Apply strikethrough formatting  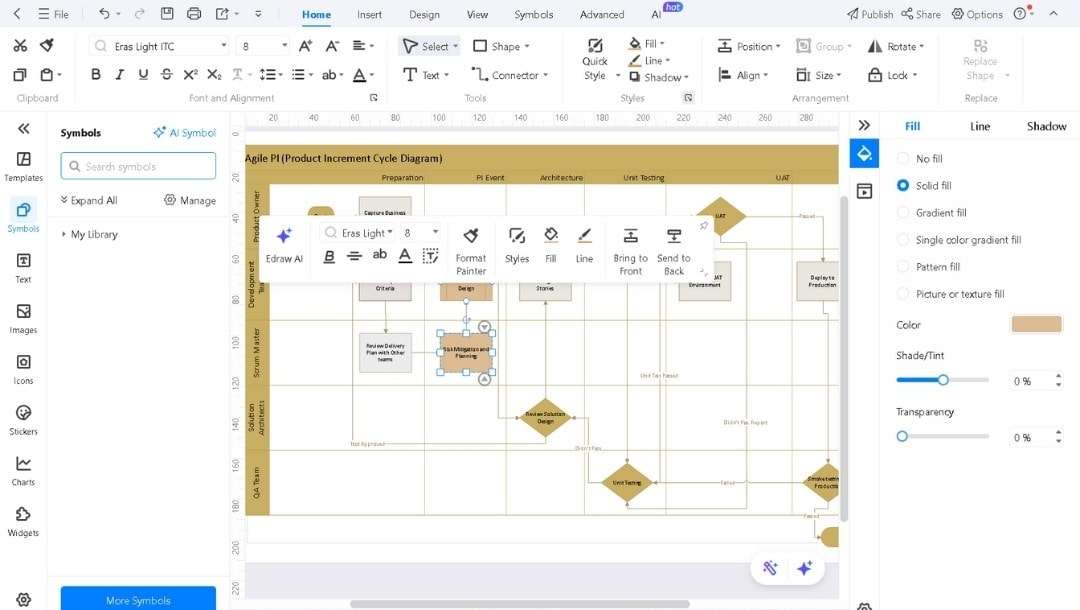166,74
